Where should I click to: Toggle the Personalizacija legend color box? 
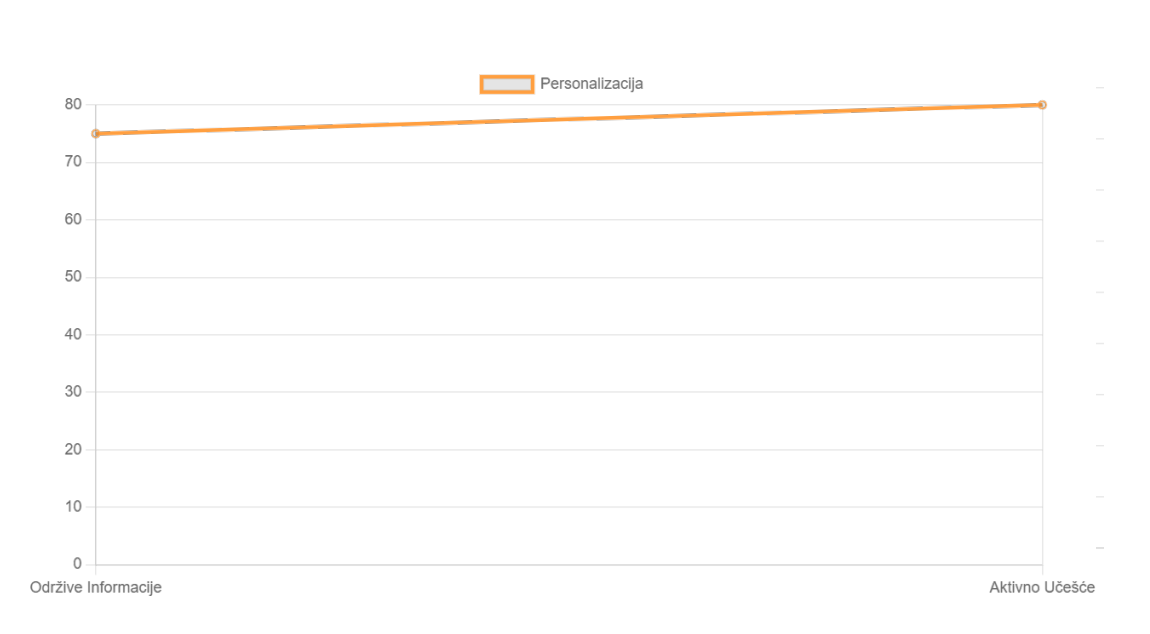[507, 84]
